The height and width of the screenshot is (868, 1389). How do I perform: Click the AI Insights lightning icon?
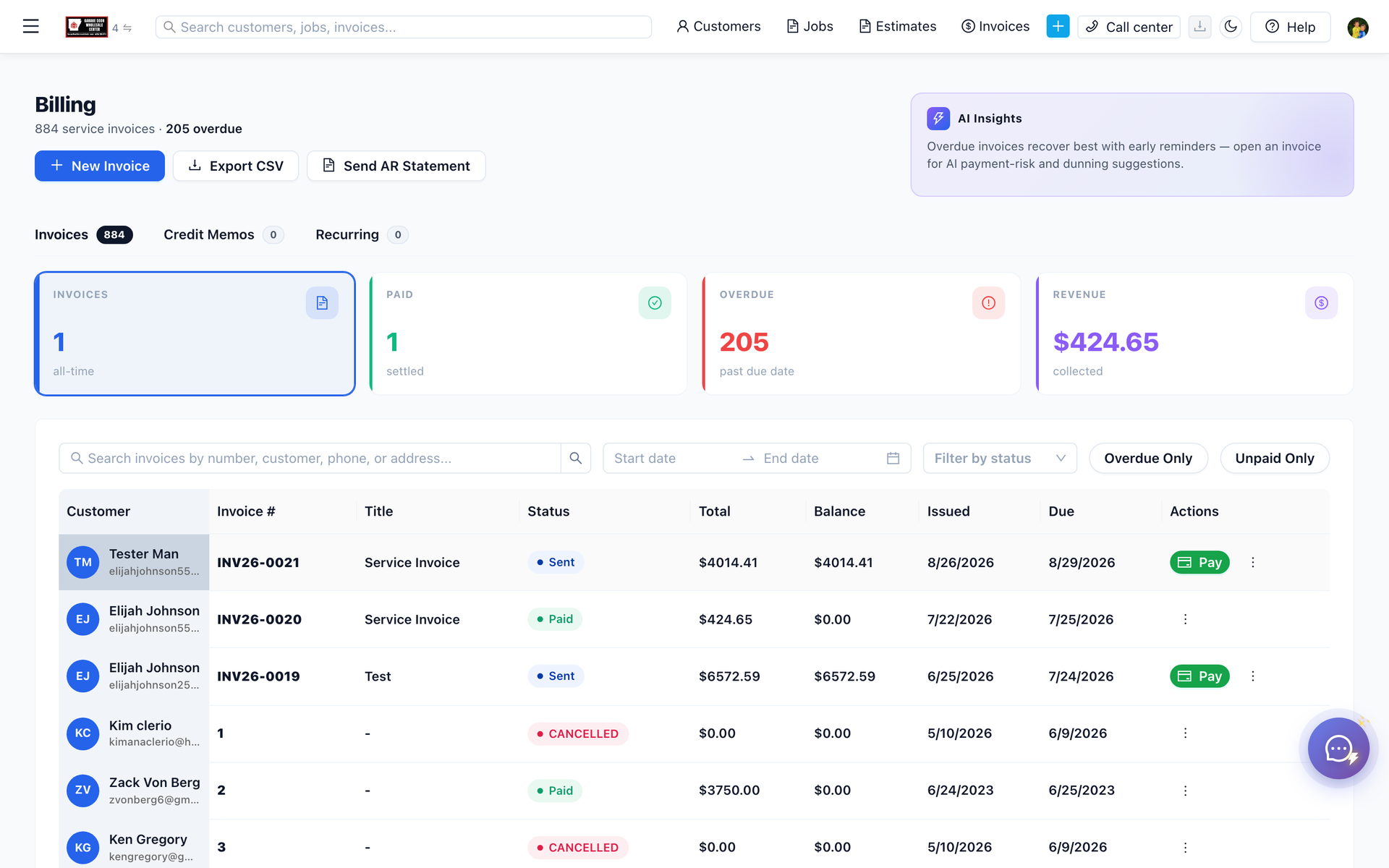pos(938,119)
